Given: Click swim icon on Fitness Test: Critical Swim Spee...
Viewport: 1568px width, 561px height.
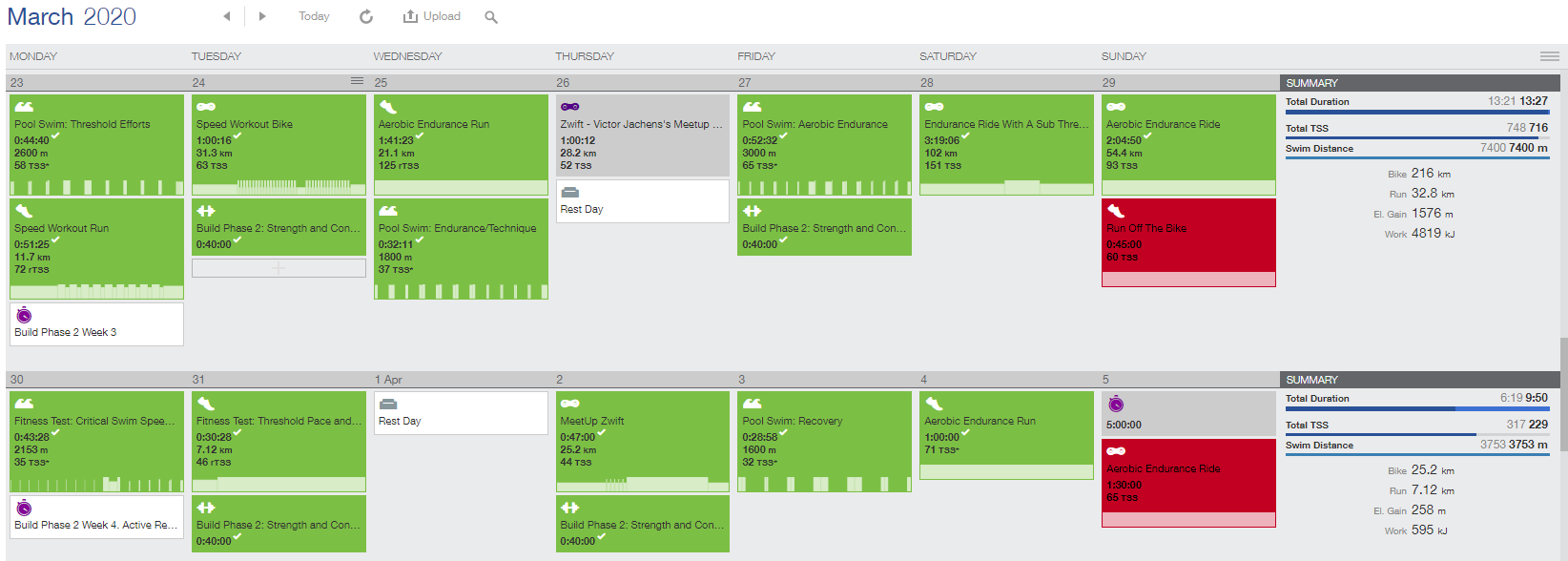Looking at the screenshot, I should [24, 404].
